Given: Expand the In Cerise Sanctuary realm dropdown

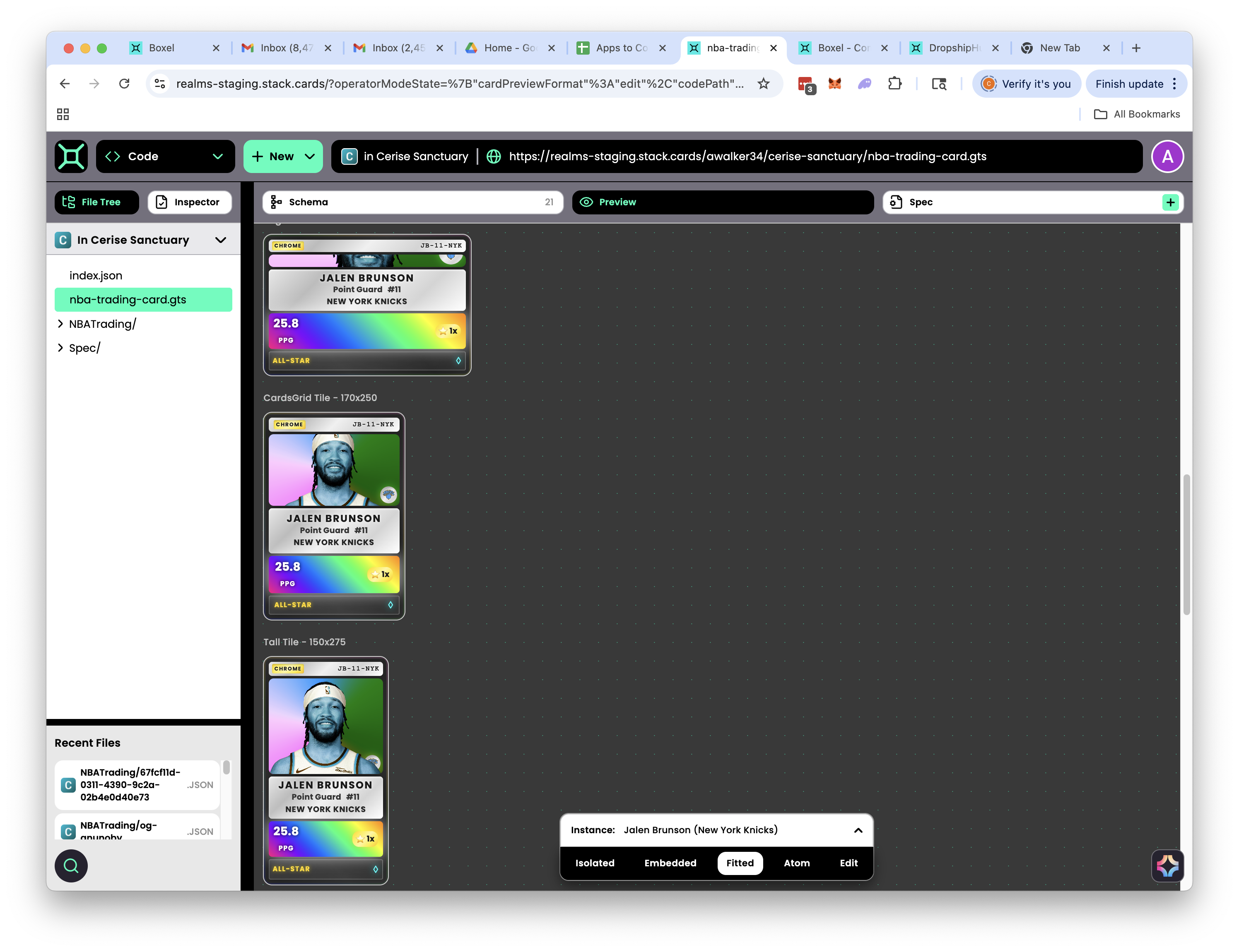Looking at the screenshot, I should pyautogui.click(x=220, y=240).
